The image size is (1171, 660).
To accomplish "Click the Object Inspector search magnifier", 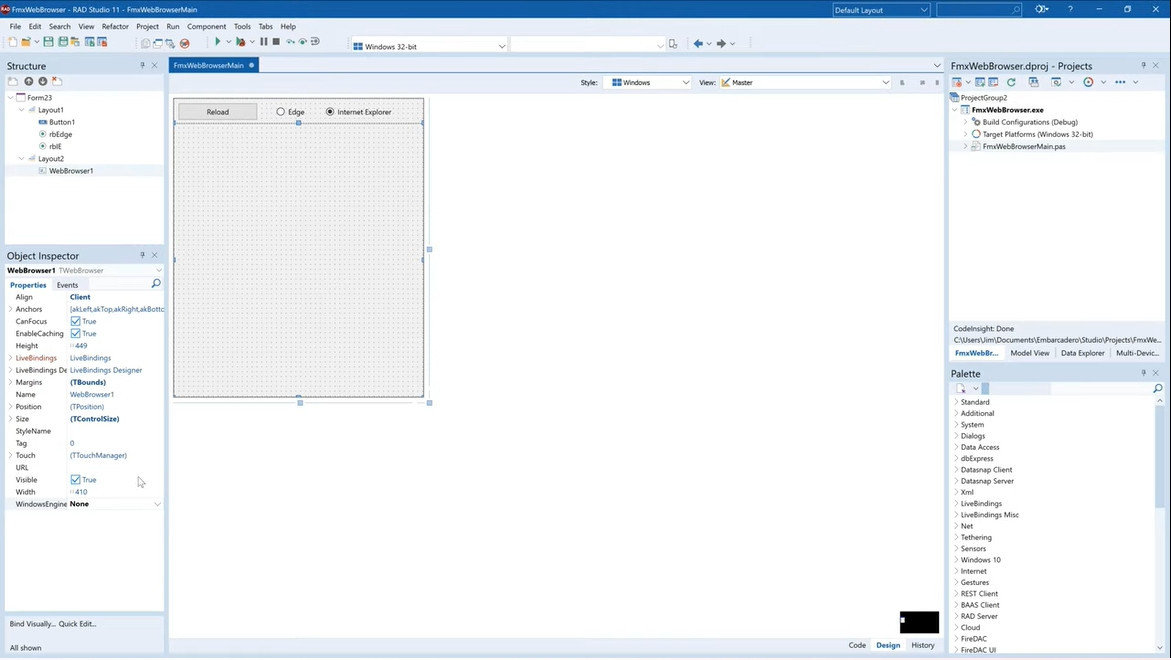I will tap(155, 284).
